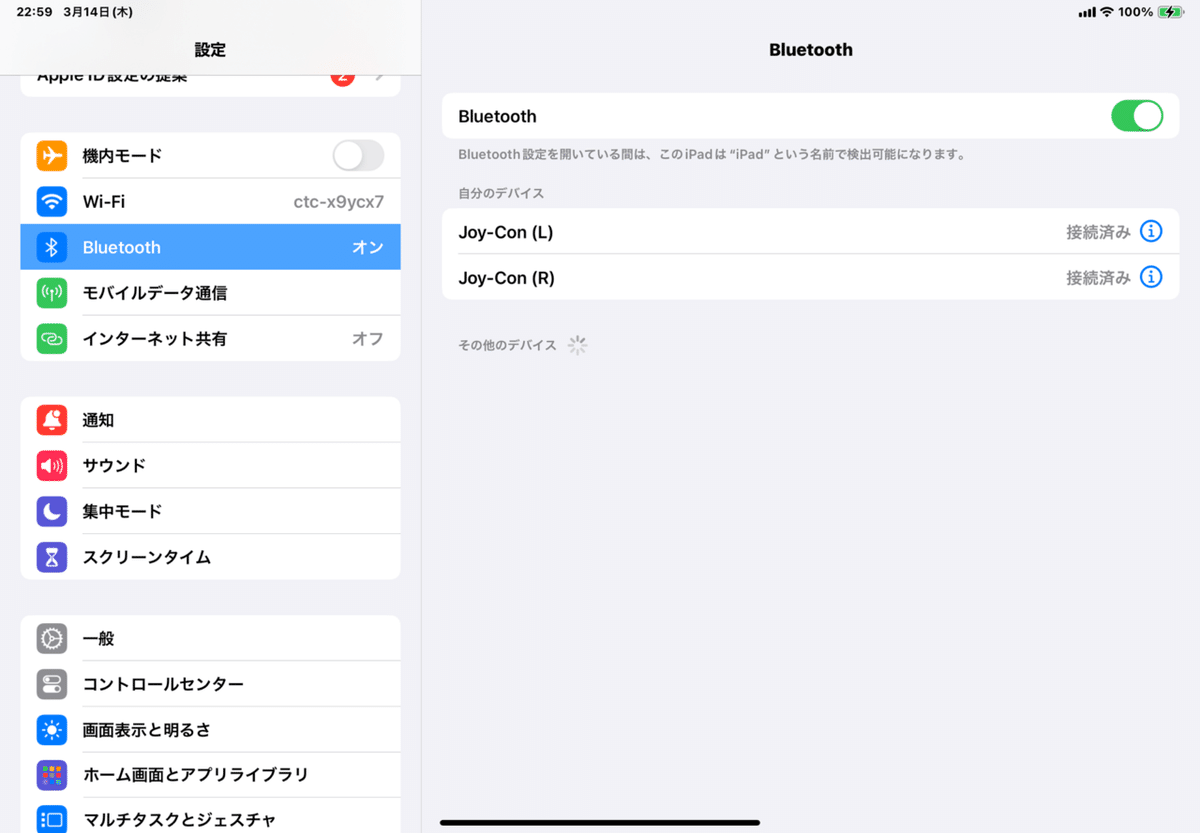
Task: Tap the date 3月14日(木)
Action: click(x=98, y=12)
